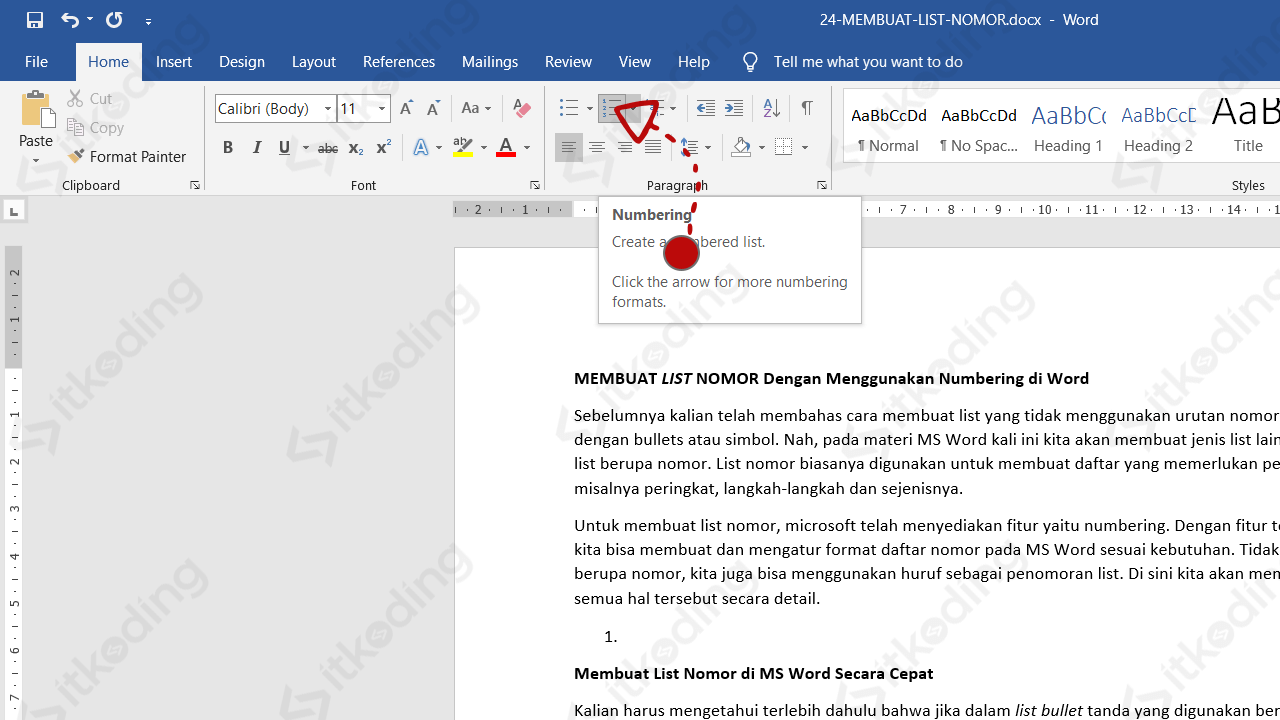Screen dimensions: 1280x720
Task: Justify the paragraph text
Action: point(653,147)
